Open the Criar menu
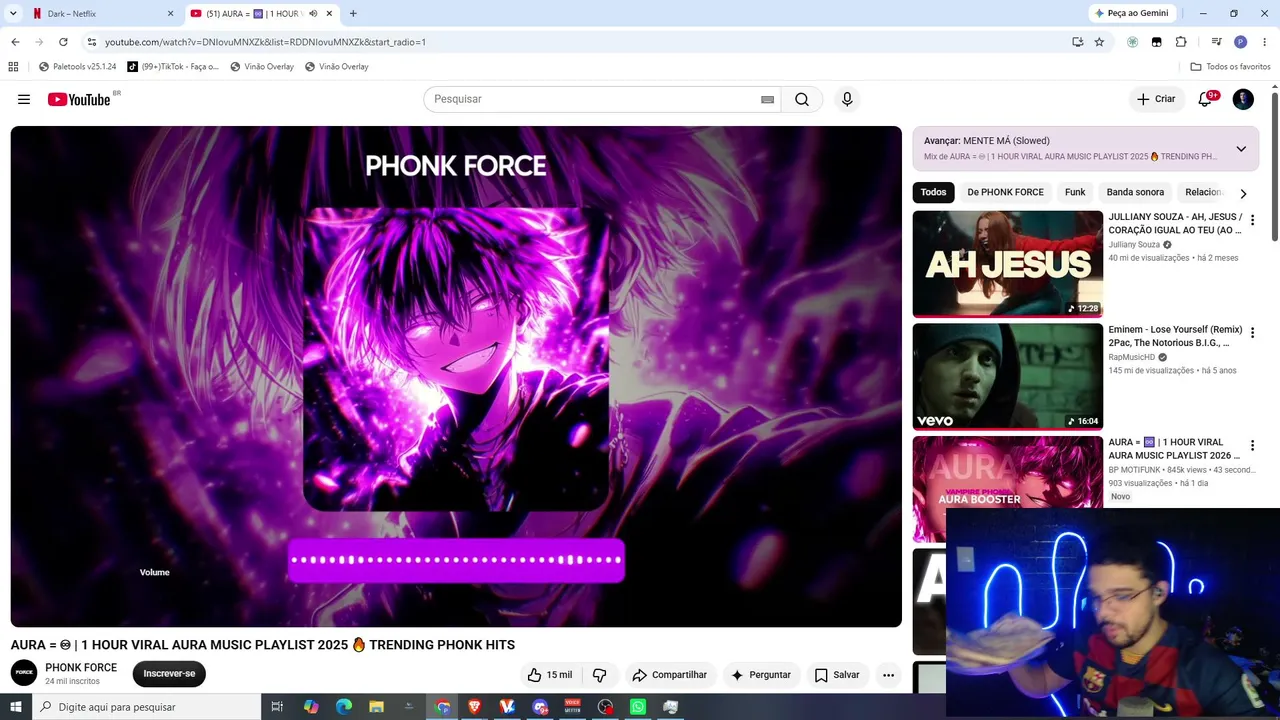Image resolution: width=1280 pixels, height=720 pixels. pyautogui.click(x=1157, y=99)
